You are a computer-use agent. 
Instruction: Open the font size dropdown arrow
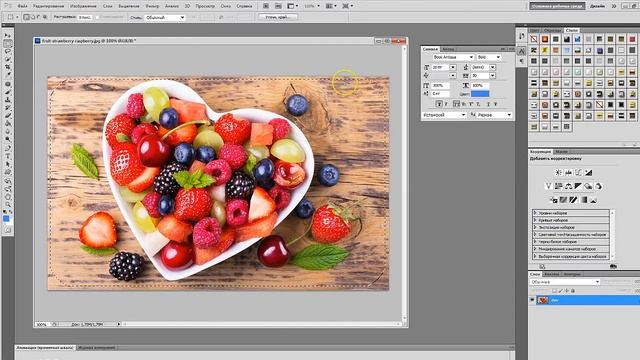click(x=453, y=67)
